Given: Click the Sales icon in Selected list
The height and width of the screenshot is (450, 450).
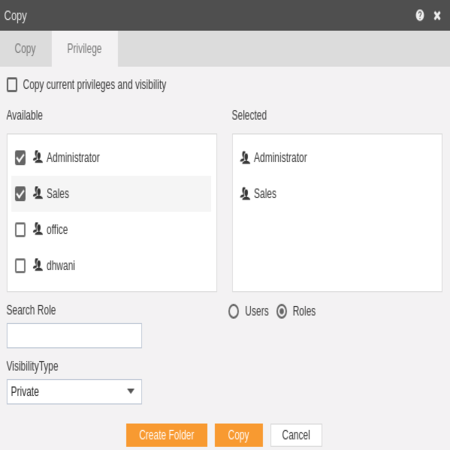Looking at the screenshot, I should point(245,193).
